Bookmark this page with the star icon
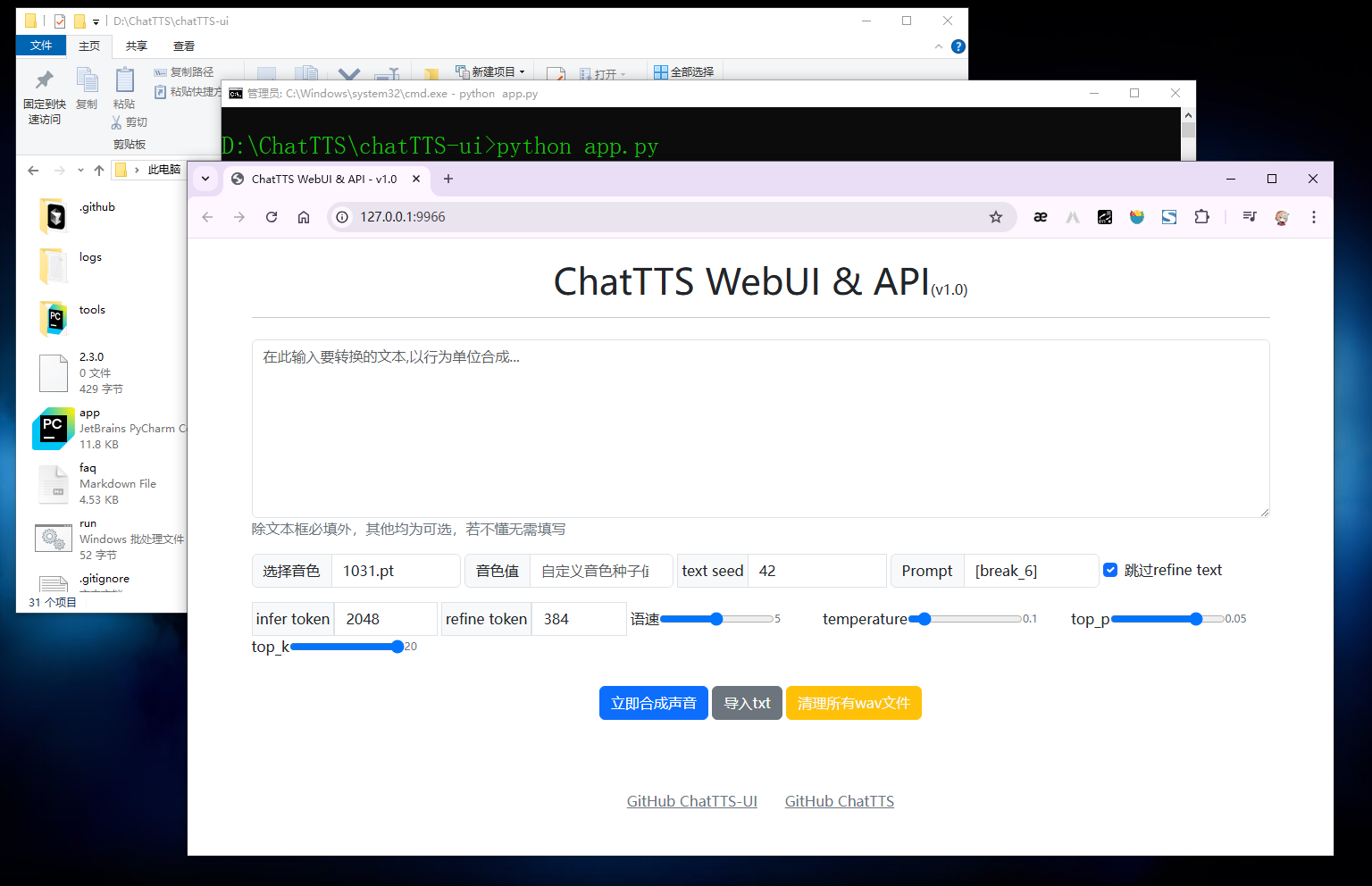1372x886 pixels. tap(996, 217)
